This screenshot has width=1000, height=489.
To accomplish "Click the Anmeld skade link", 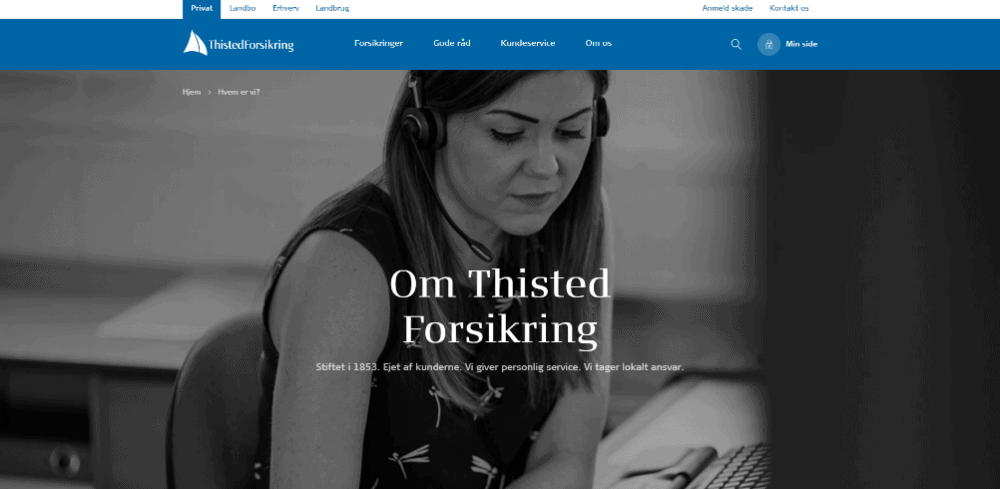I will click(x=727, y=8).
